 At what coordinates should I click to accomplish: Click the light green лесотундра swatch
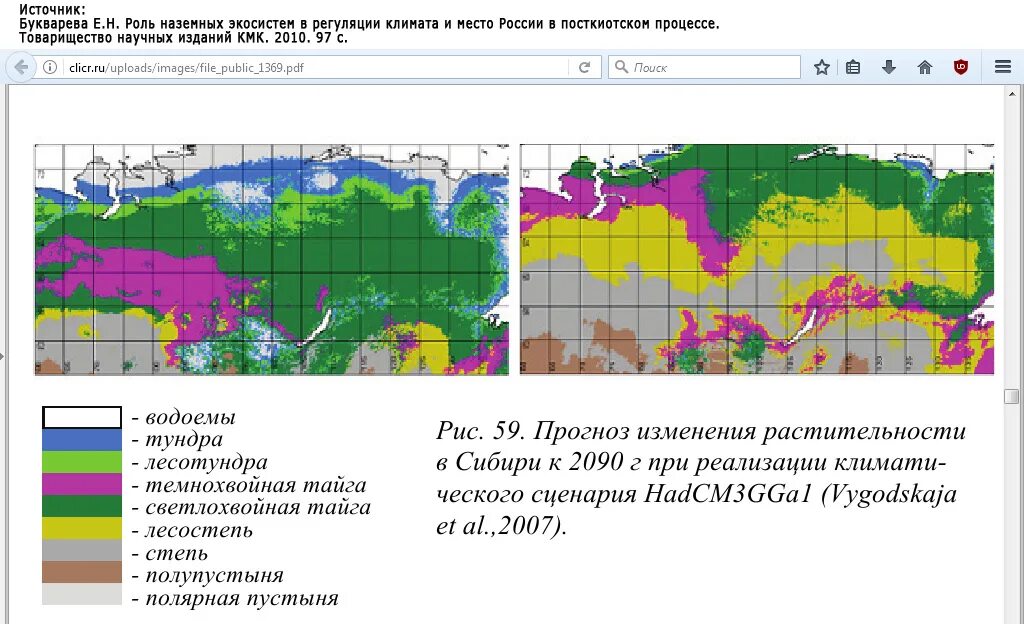82,461
